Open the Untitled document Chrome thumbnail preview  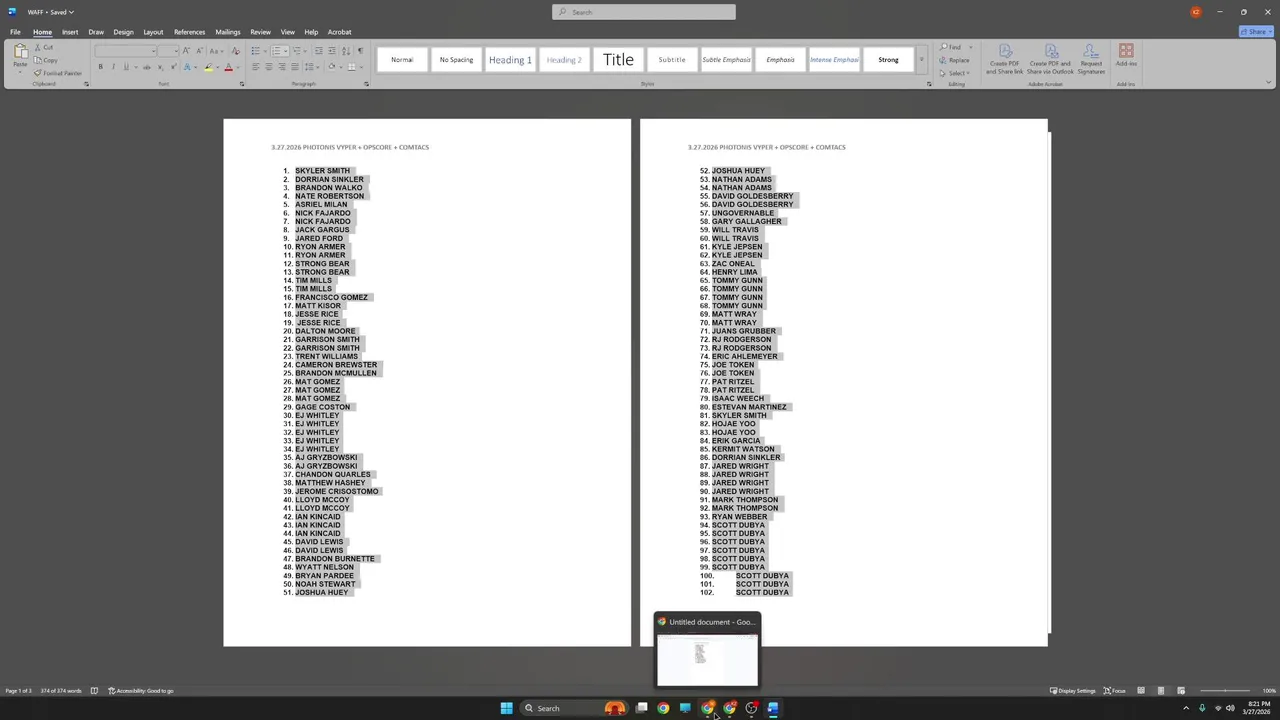click(x=707, y=650)
